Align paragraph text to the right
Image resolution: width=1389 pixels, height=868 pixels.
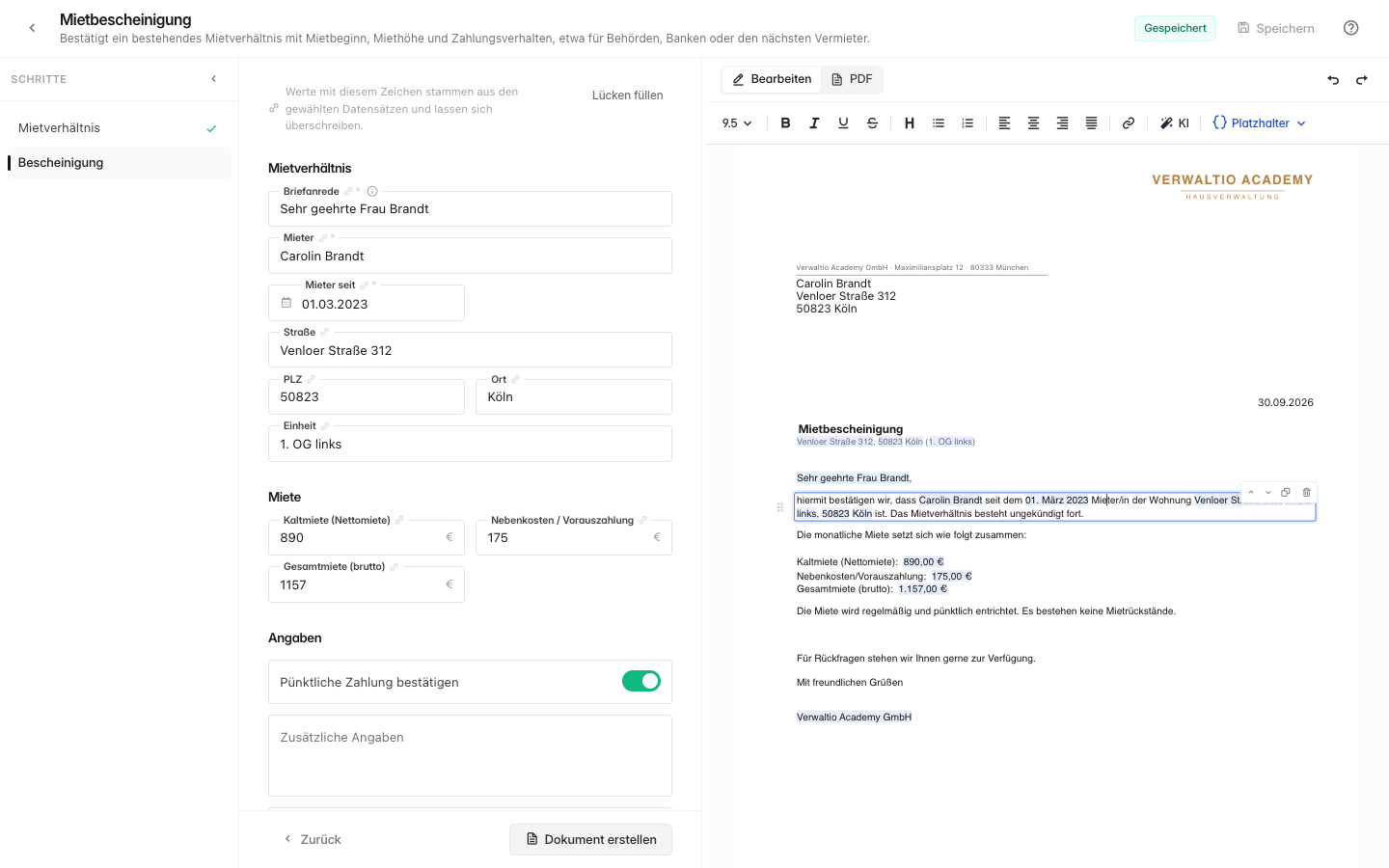[1062, 123]
